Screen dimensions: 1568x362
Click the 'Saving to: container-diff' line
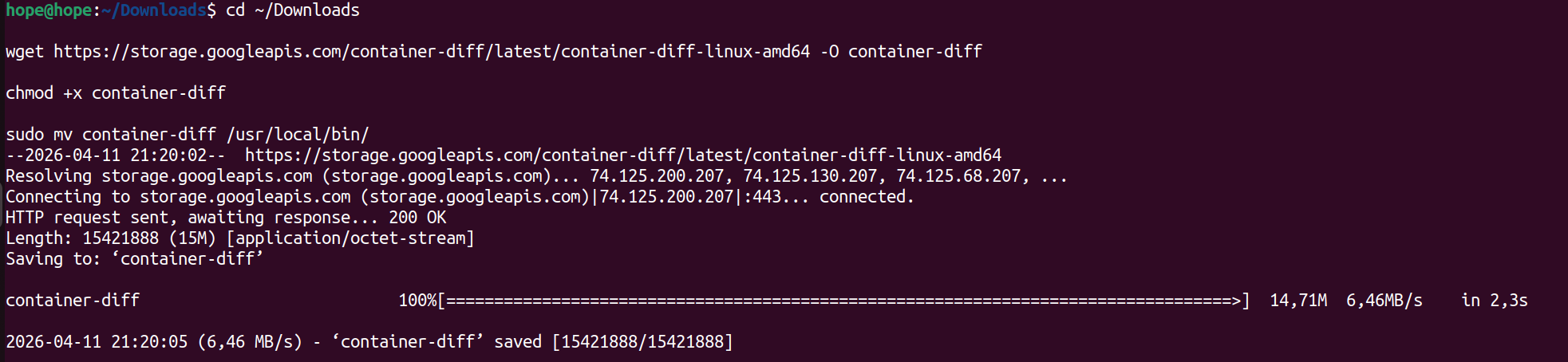[134, 259]
